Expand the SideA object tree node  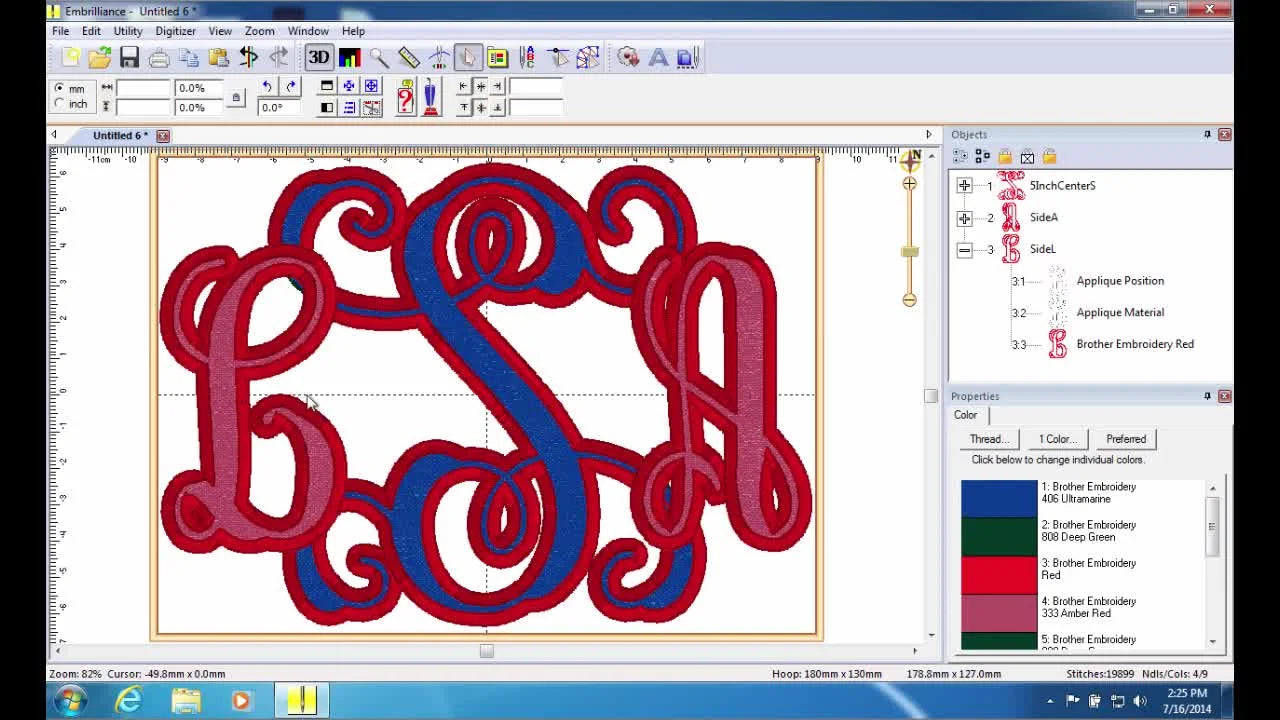click(964, 218)
